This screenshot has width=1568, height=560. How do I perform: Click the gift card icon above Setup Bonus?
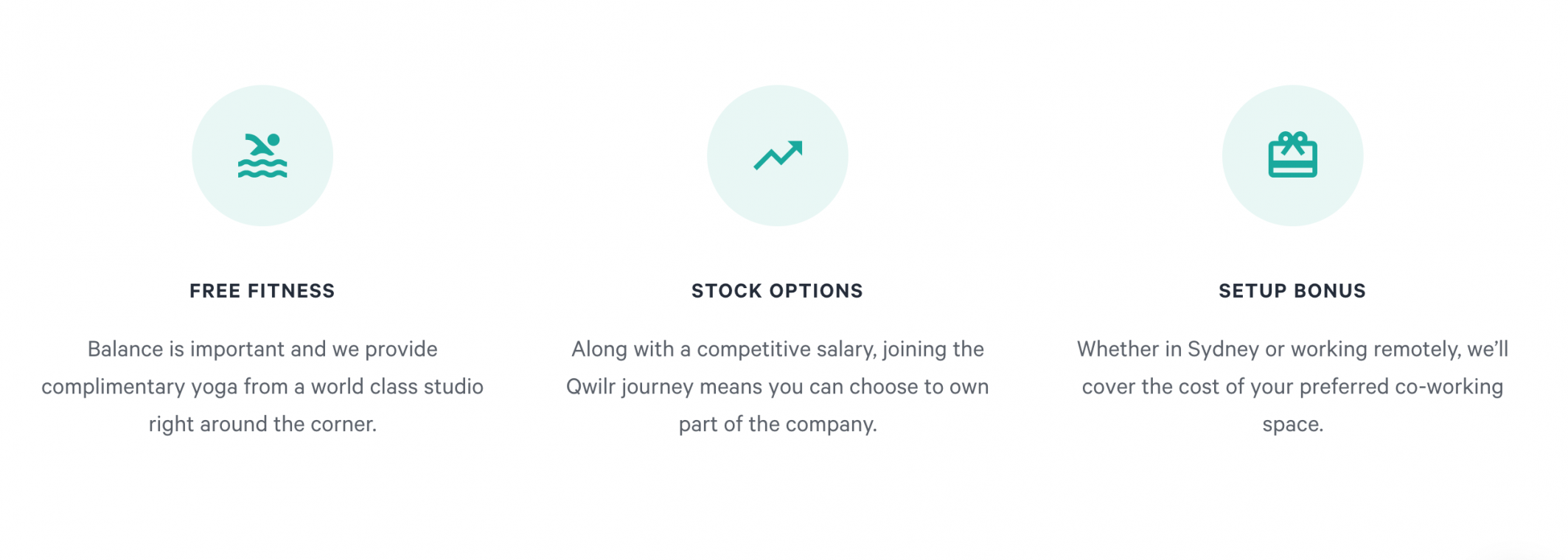coord(1292,155)
